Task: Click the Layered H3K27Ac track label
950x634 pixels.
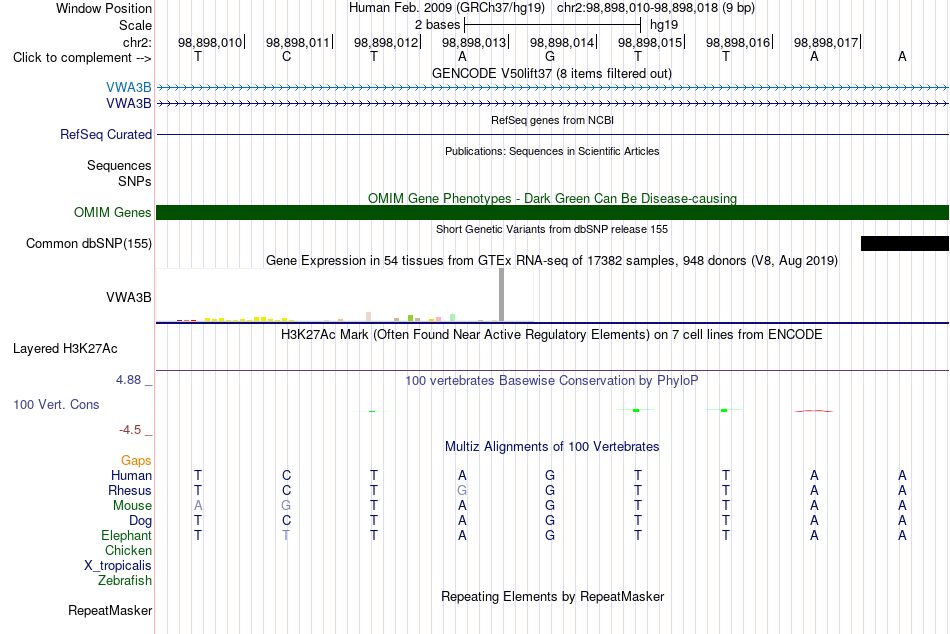Action: [65, 349]
